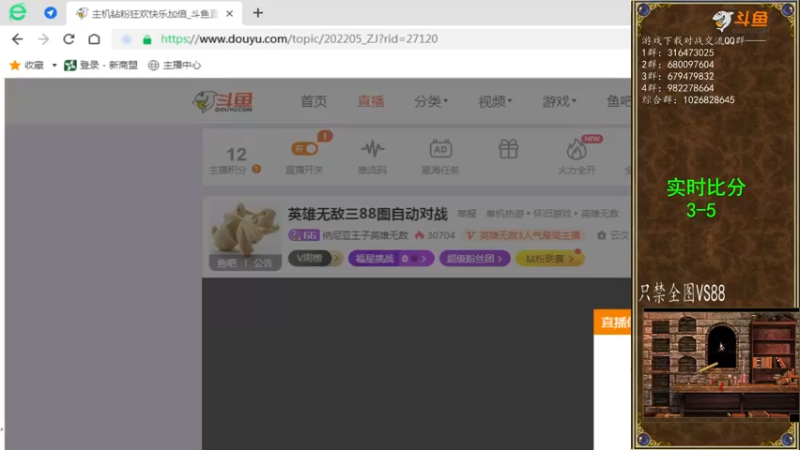Click the Douyu logo in the page header
Viewport: 800px width, 450px height.
(x=223, y=102)
